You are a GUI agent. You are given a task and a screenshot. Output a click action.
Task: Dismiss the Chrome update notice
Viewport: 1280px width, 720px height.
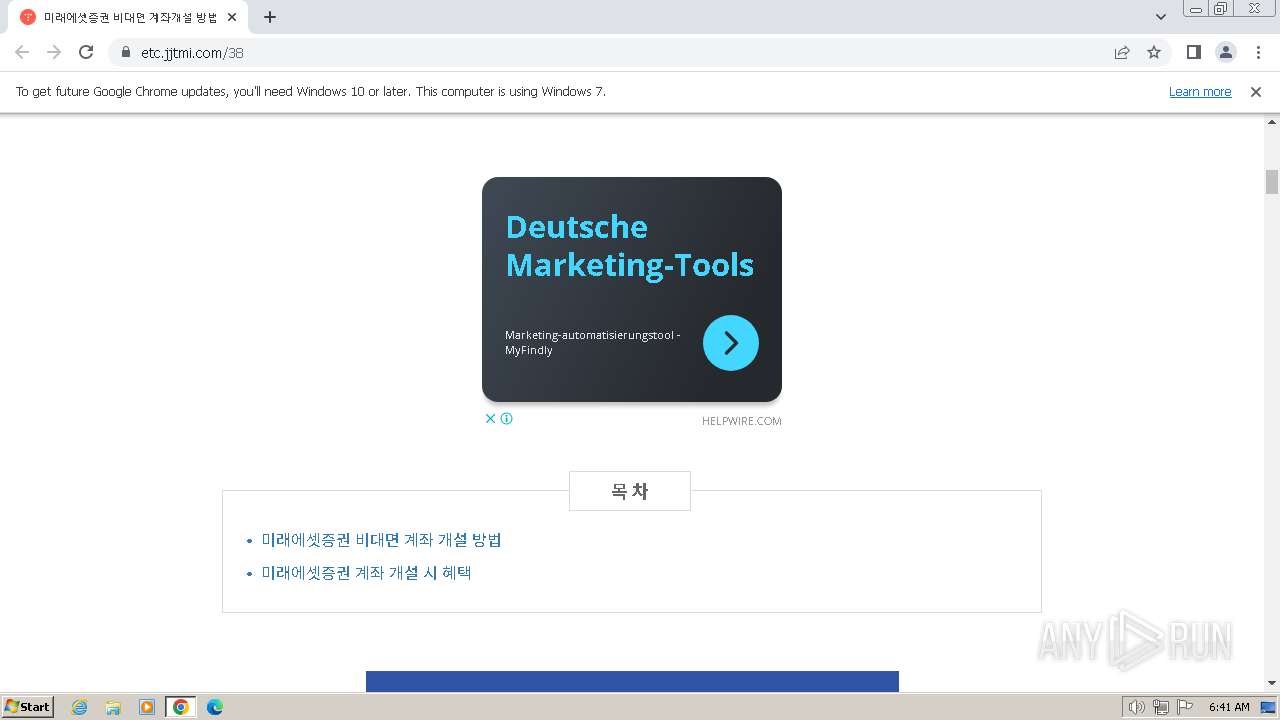pos(1255,91)
